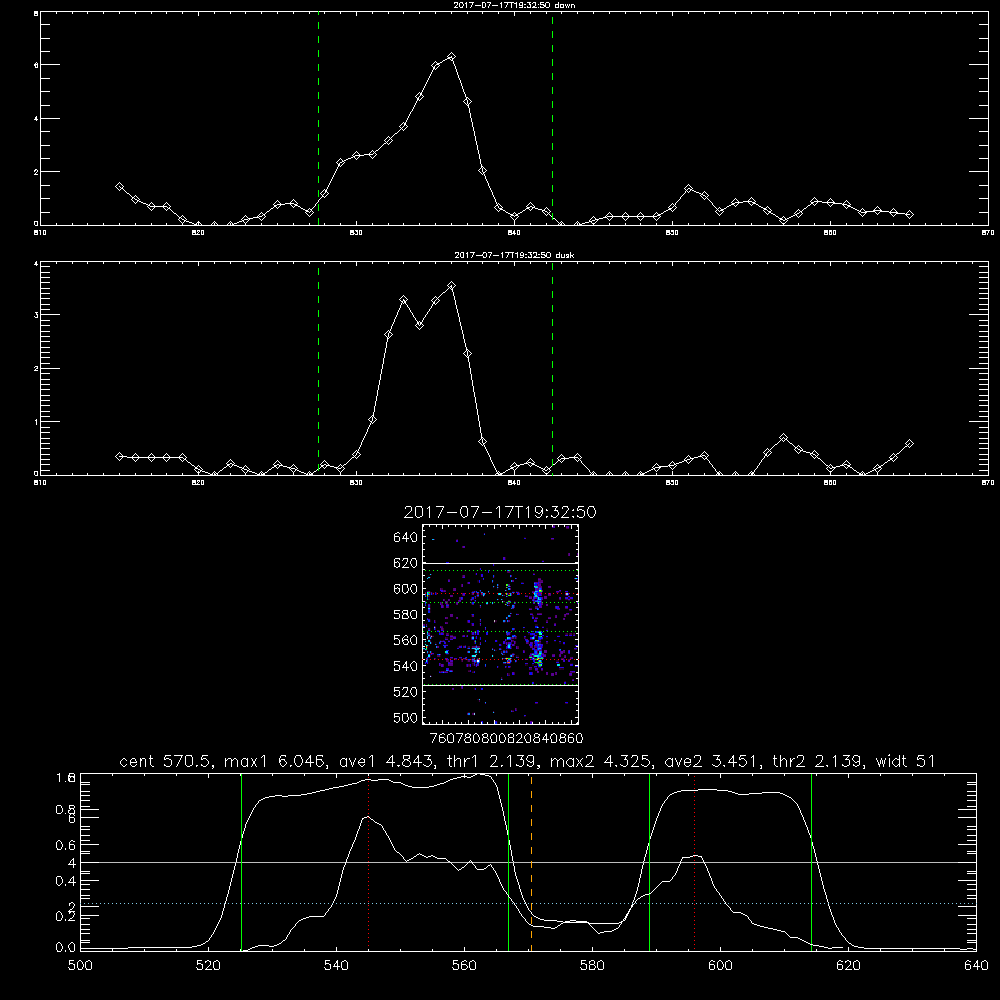The height and width of the screenshot is (1000, 1000).
Task: Click the red dotted peak line near 596
Action: (x=694, y=862)
